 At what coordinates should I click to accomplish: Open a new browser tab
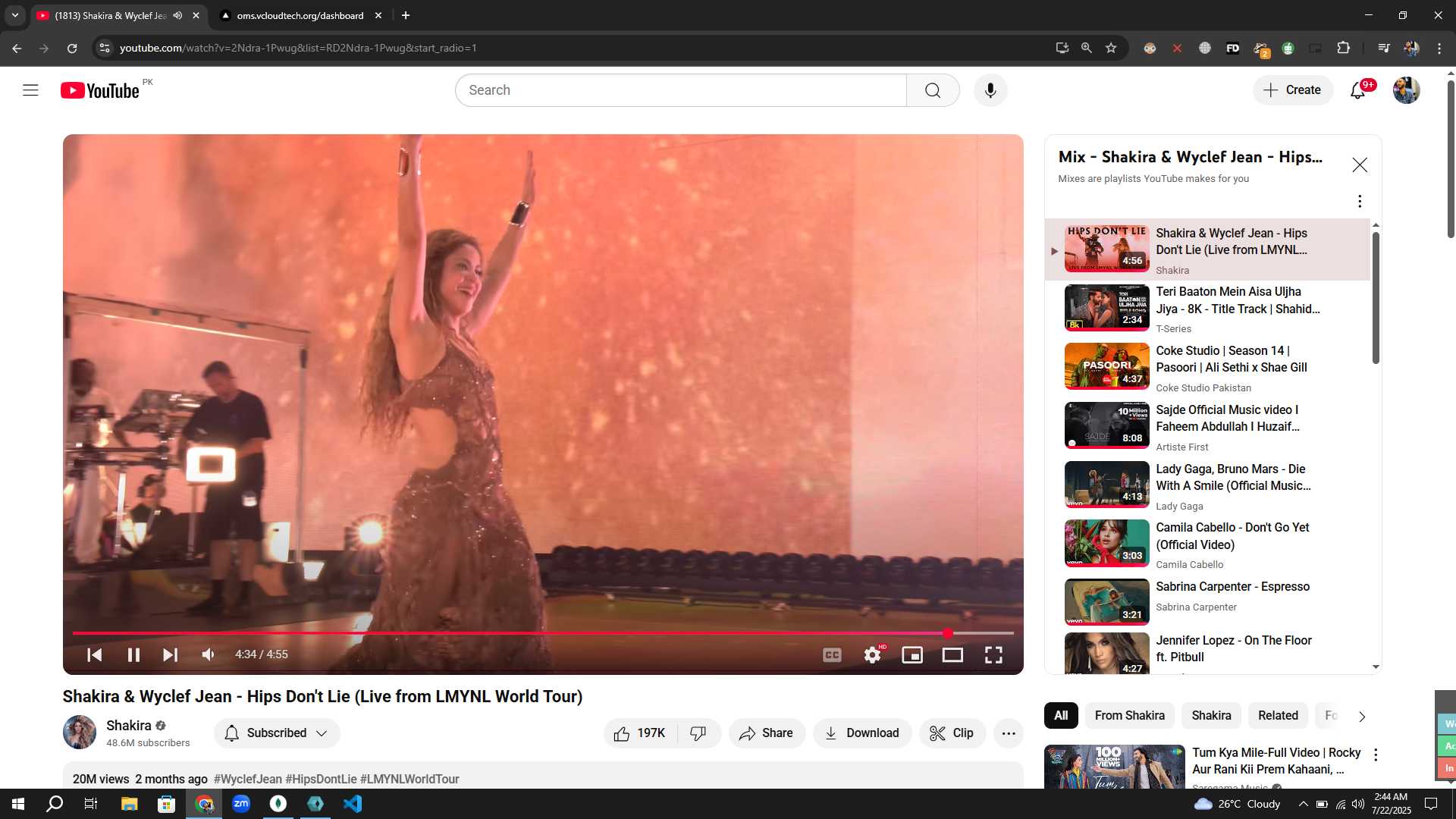pos(406,15)
